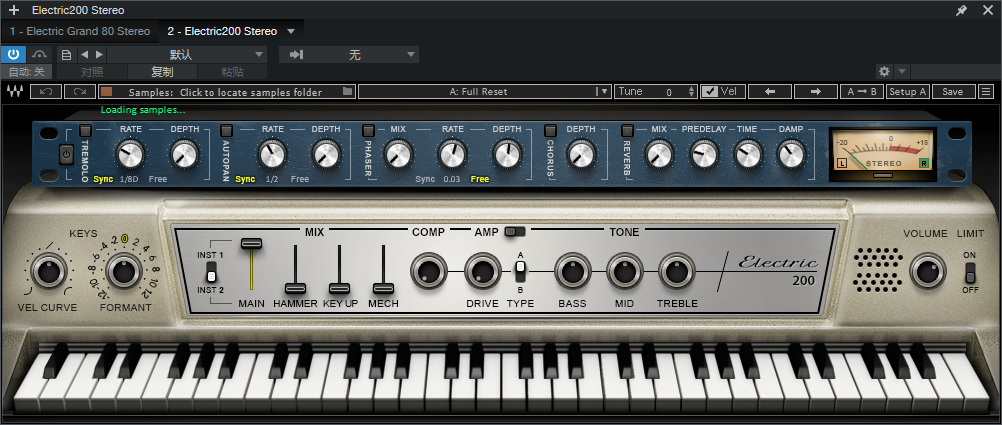Click the orange samples status square
The width and height of the screenshot is (1002, 425).
[x=106, y=91]
